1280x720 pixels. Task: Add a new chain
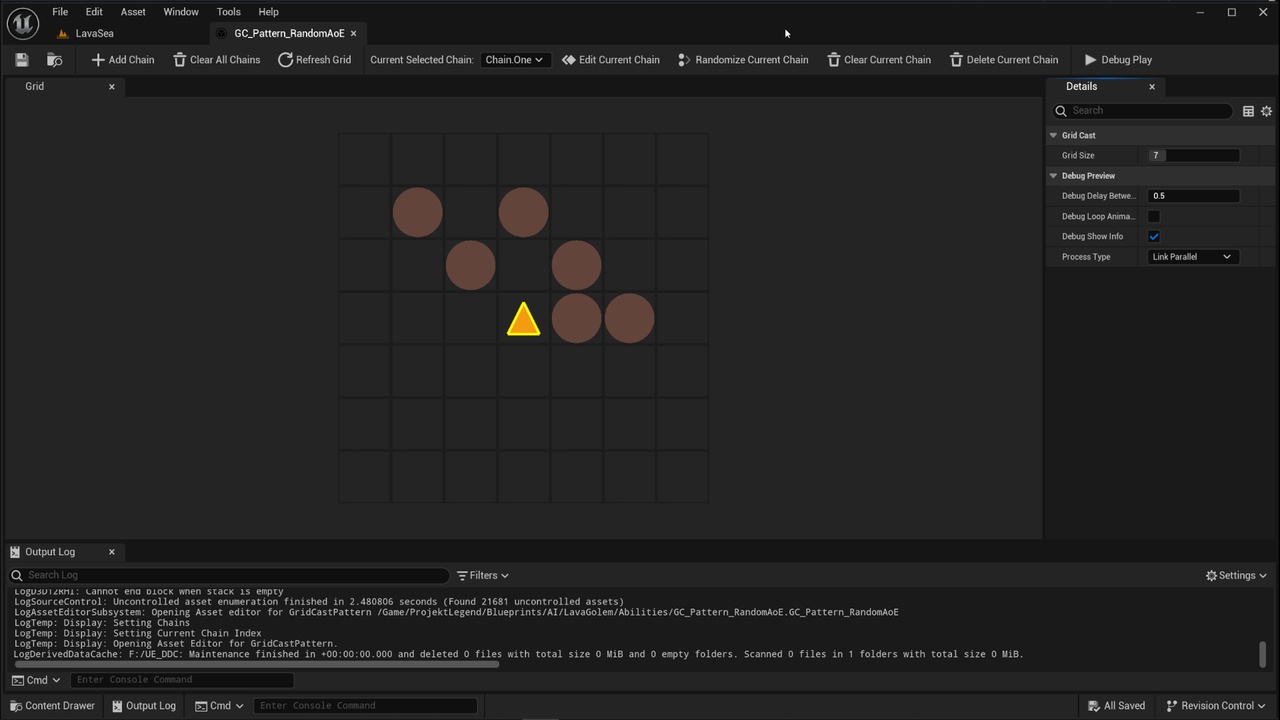[123, 60]
